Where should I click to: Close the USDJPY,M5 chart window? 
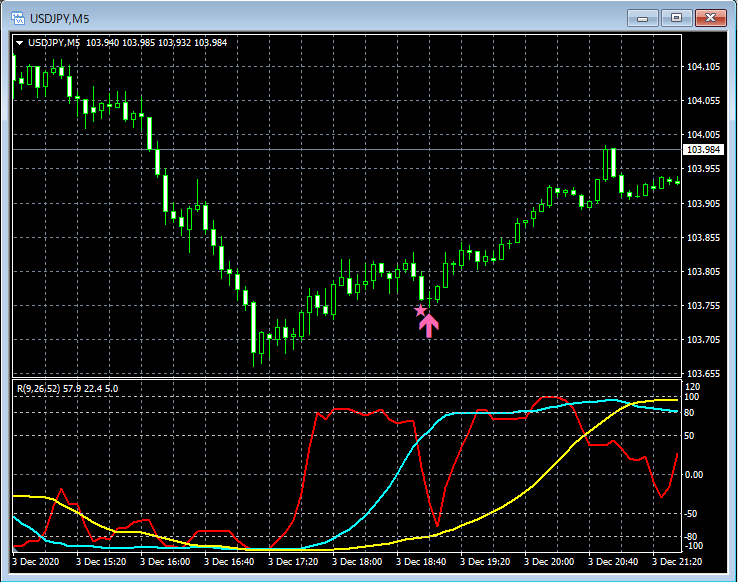711,17
